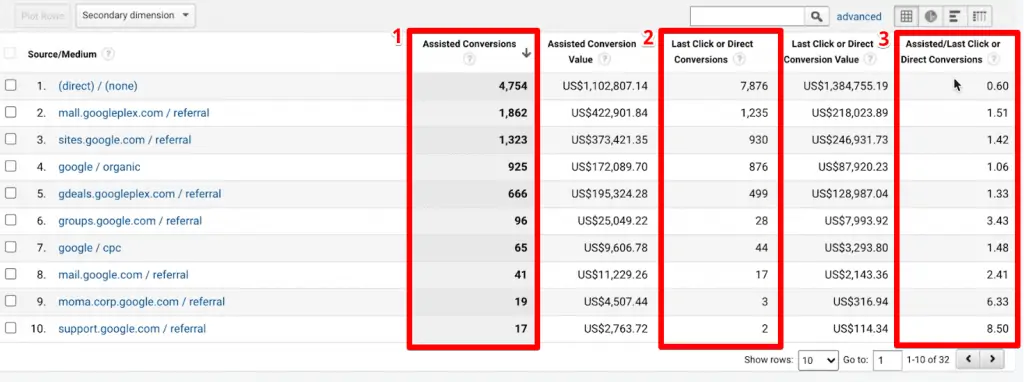The width and height of the screenshot is (1024, 382).
Task: Select the US$218,023.89 value cell
Action: coord(850,113)
